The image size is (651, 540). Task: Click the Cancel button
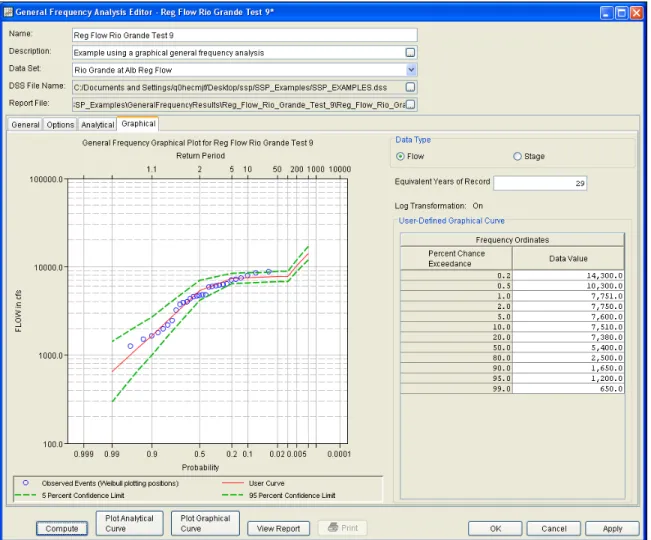tap(554, 528)
